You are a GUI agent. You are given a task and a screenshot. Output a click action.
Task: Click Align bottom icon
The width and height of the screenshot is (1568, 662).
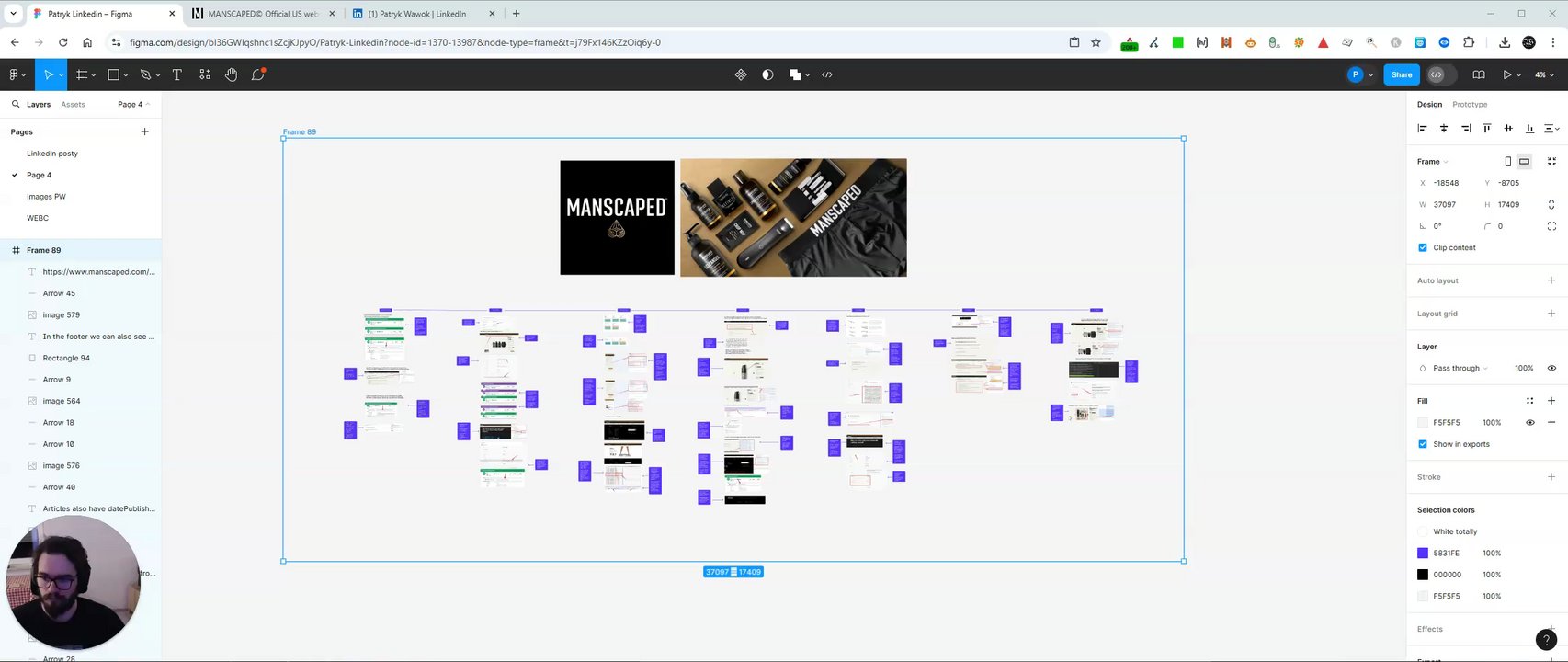[x=1529, y=128]
